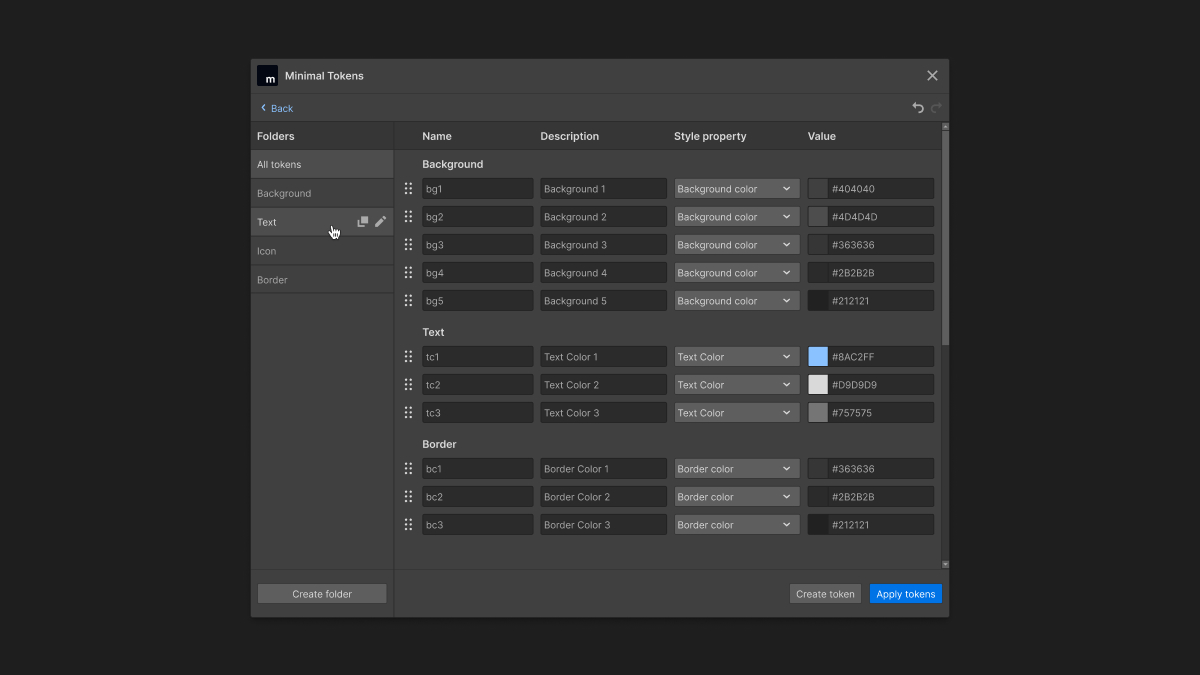1200x675 pixels.
Task: Click the Create token button
Action: 825,594
